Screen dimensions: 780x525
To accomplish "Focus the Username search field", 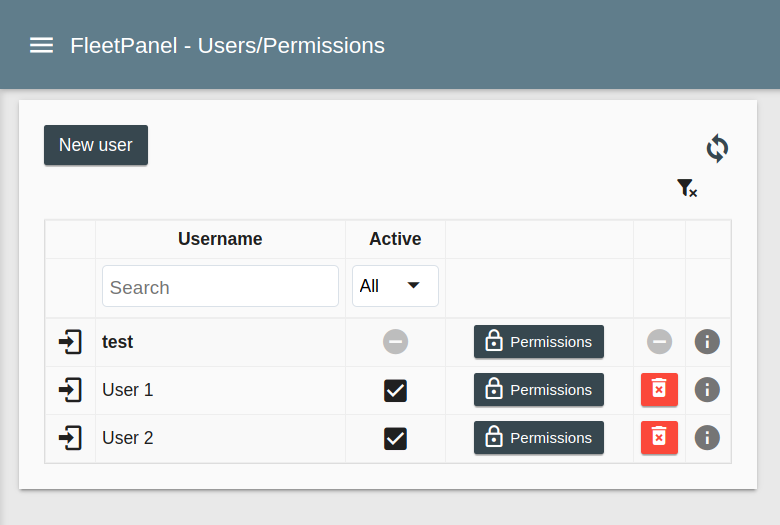I will [x=220, y=287].
